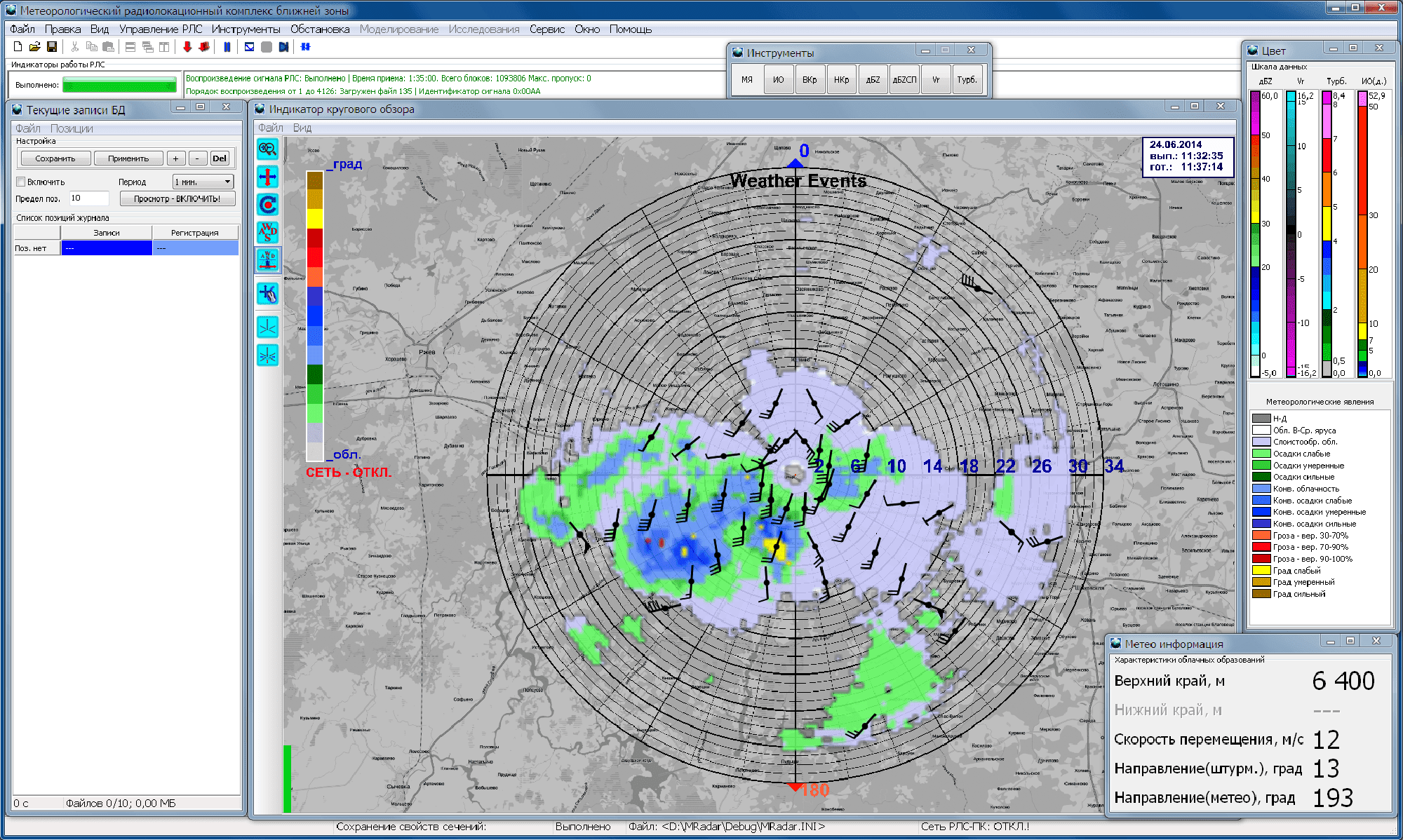The height and width of the screenshot is (840, 1403).
Task: Open the Файл menu in the main menu bar
Action: click(x=22, y=29)
